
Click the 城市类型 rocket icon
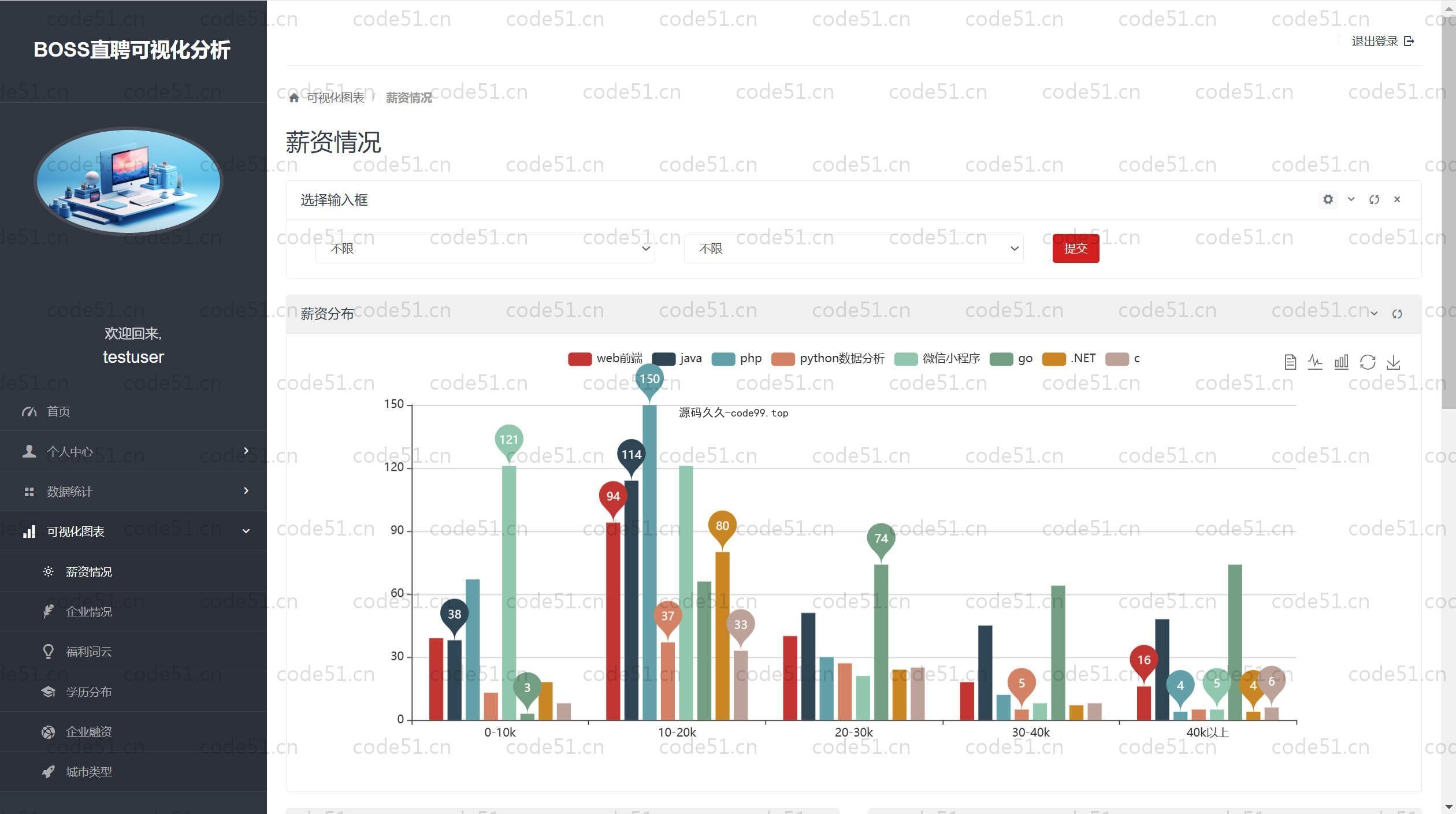pos(49,772)
